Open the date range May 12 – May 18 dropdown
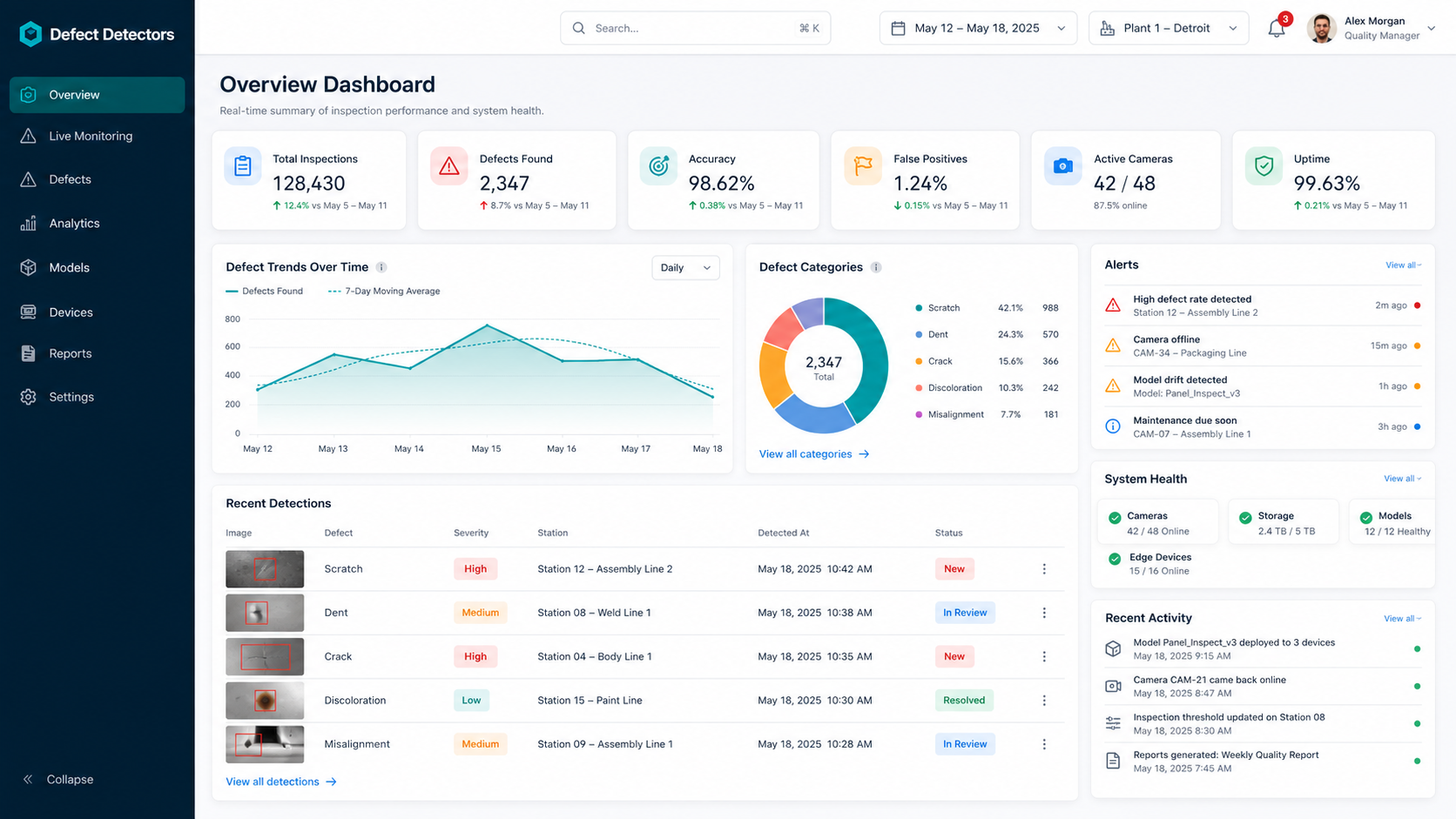Screen dimensions: 1456x819 tap(978, 28)
